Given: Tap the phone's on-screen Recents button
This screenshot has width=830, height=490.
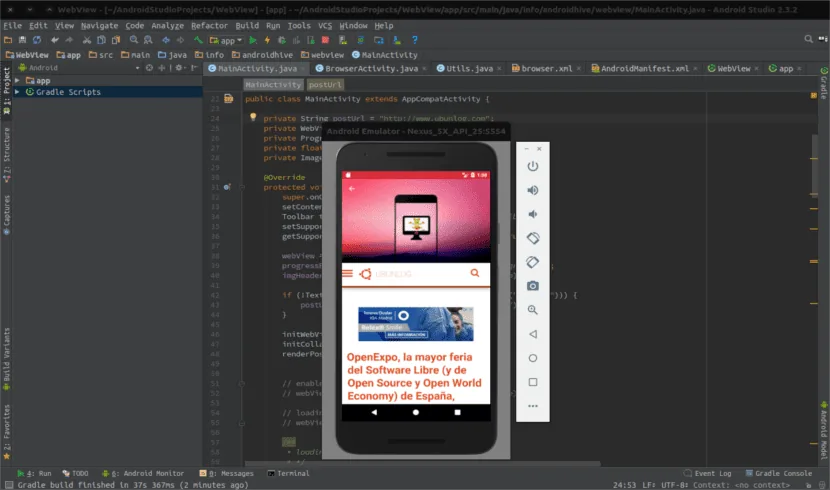Looking at the screenshot, I should coord(457,412).
